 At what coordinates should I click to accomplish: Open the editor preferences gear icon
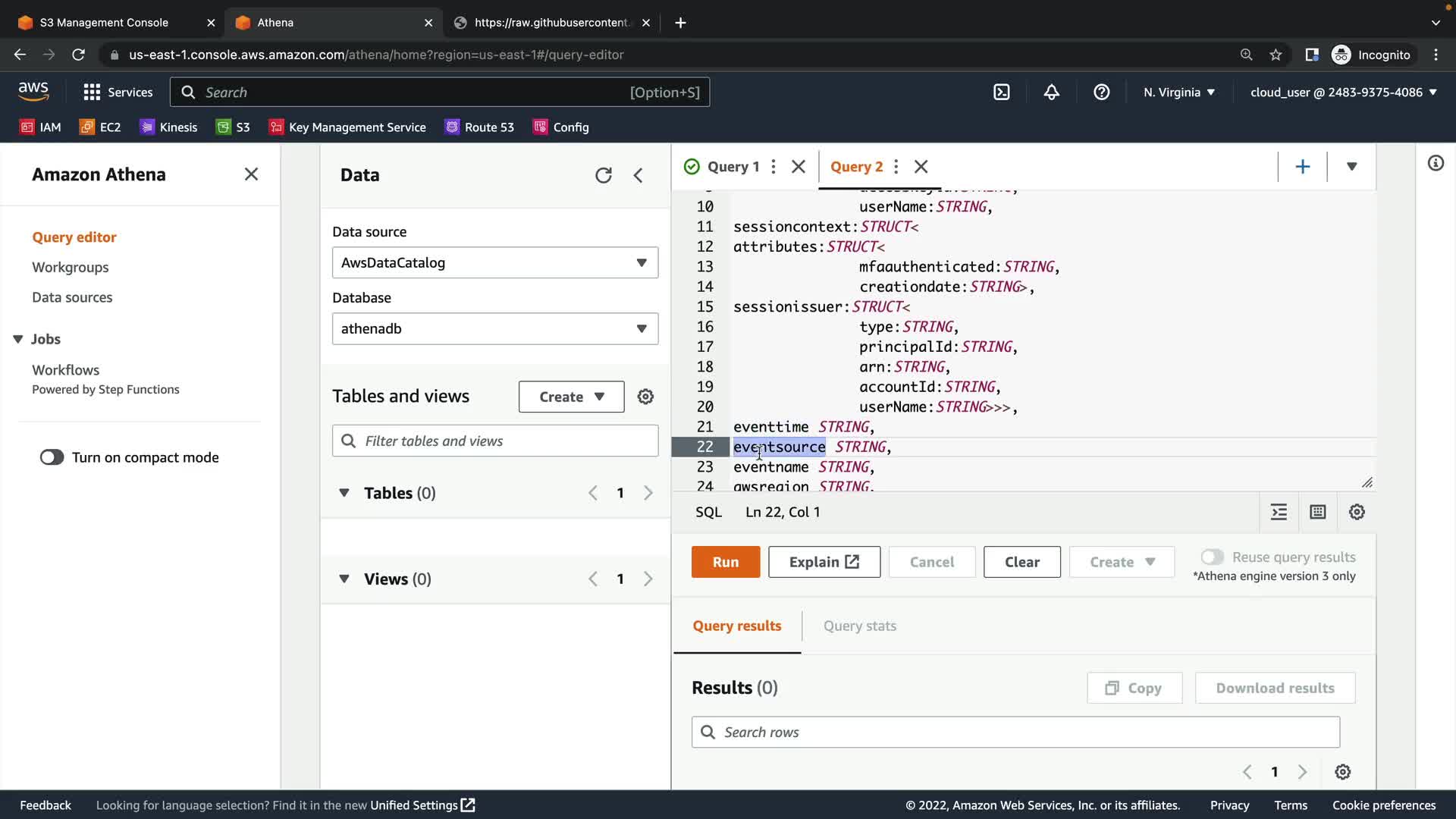[1357, 512]
